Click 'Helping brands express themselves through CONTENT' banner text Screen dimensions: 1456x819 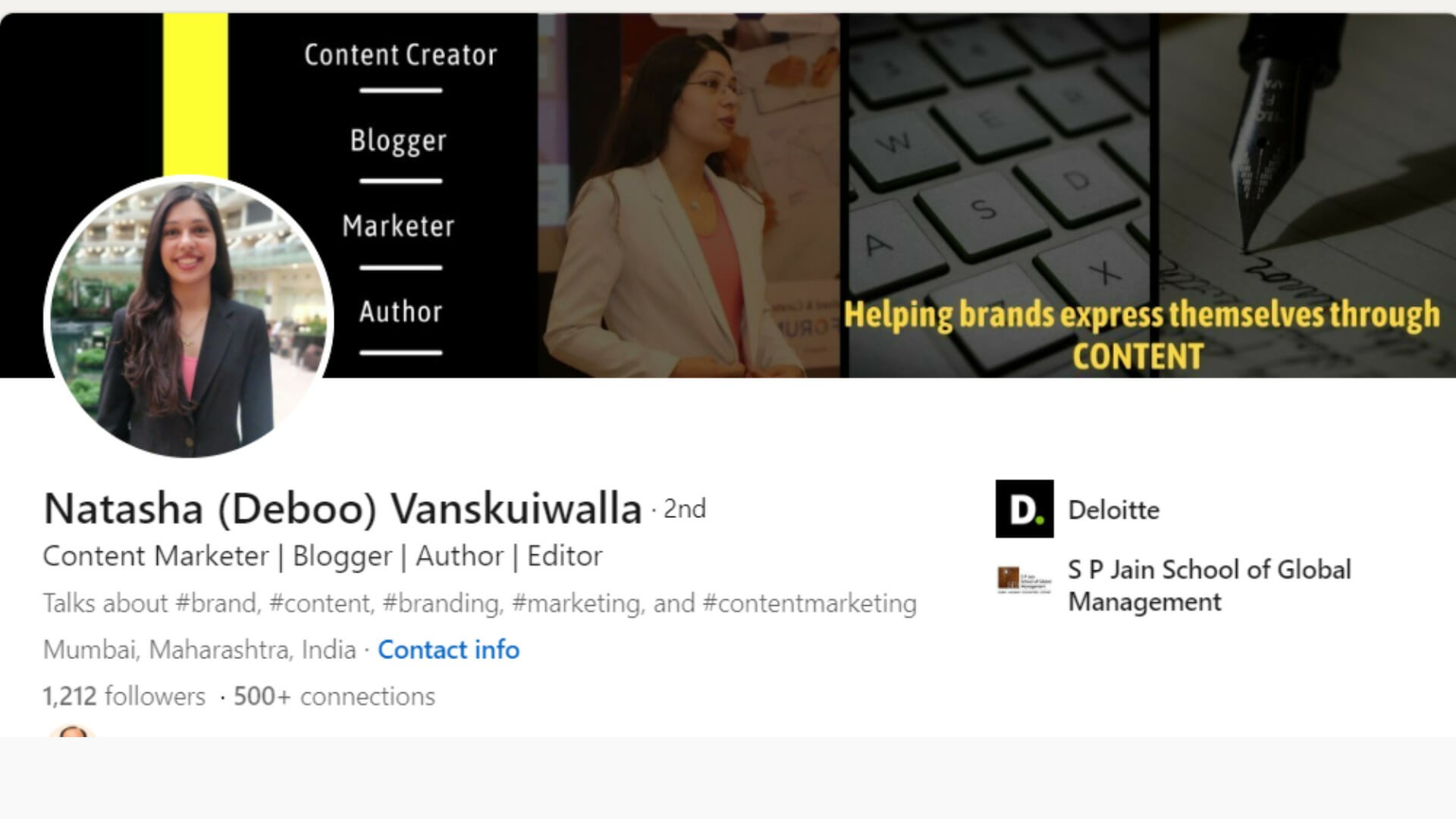[1141, 334]
